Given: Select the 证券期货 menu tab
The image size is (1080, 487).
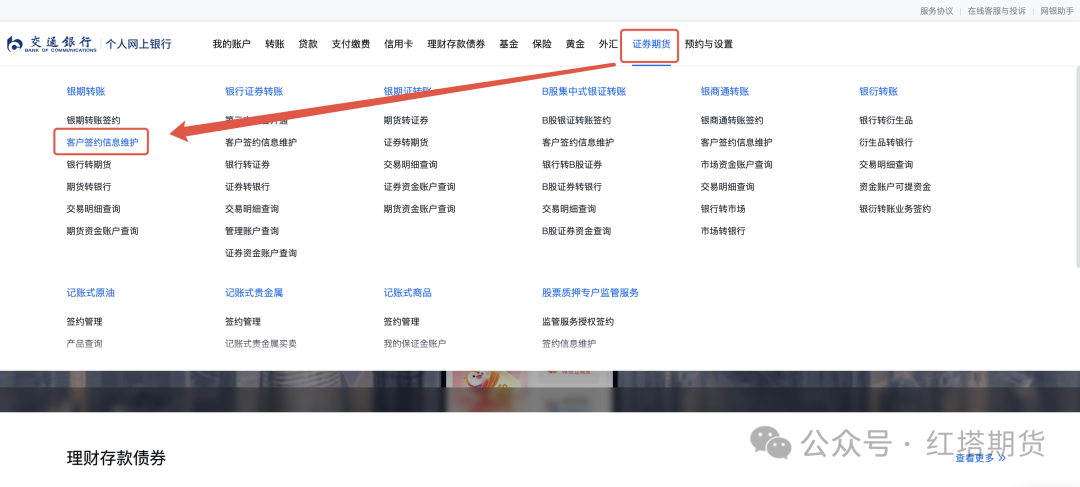Looking at the screenshot, I should pyautogui.click(x=651, y=44).
